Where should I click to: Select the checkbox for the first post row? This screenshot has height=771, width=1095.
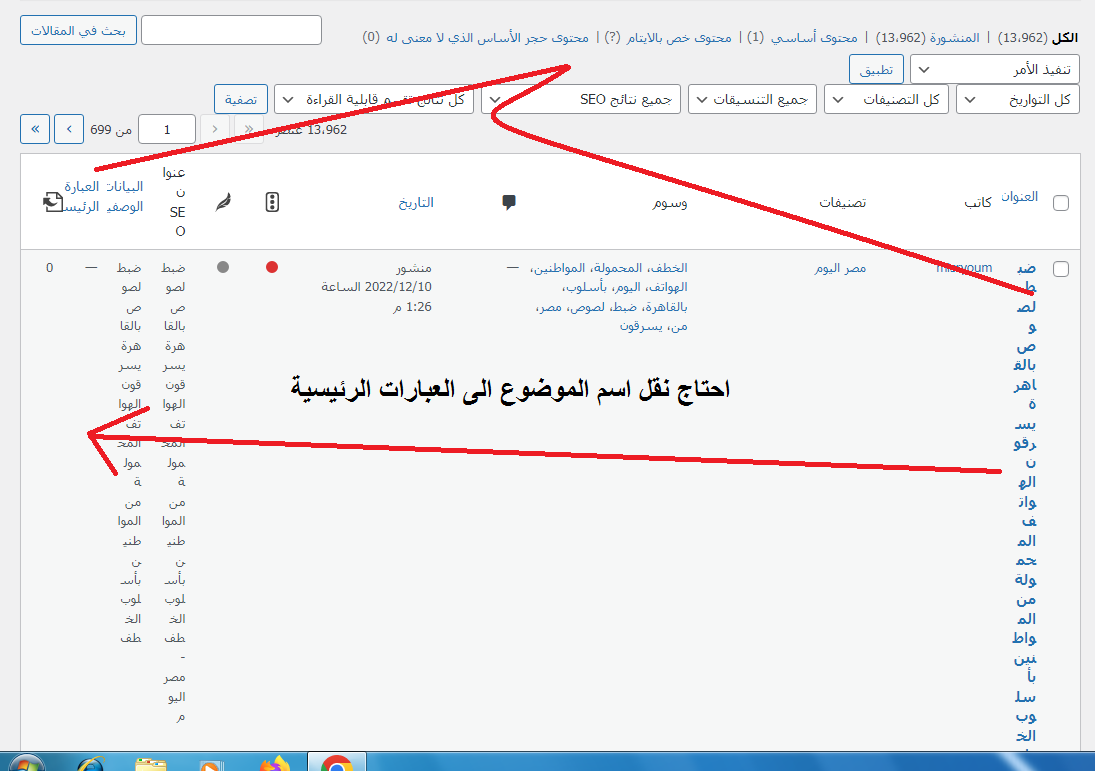[1061, 269]
